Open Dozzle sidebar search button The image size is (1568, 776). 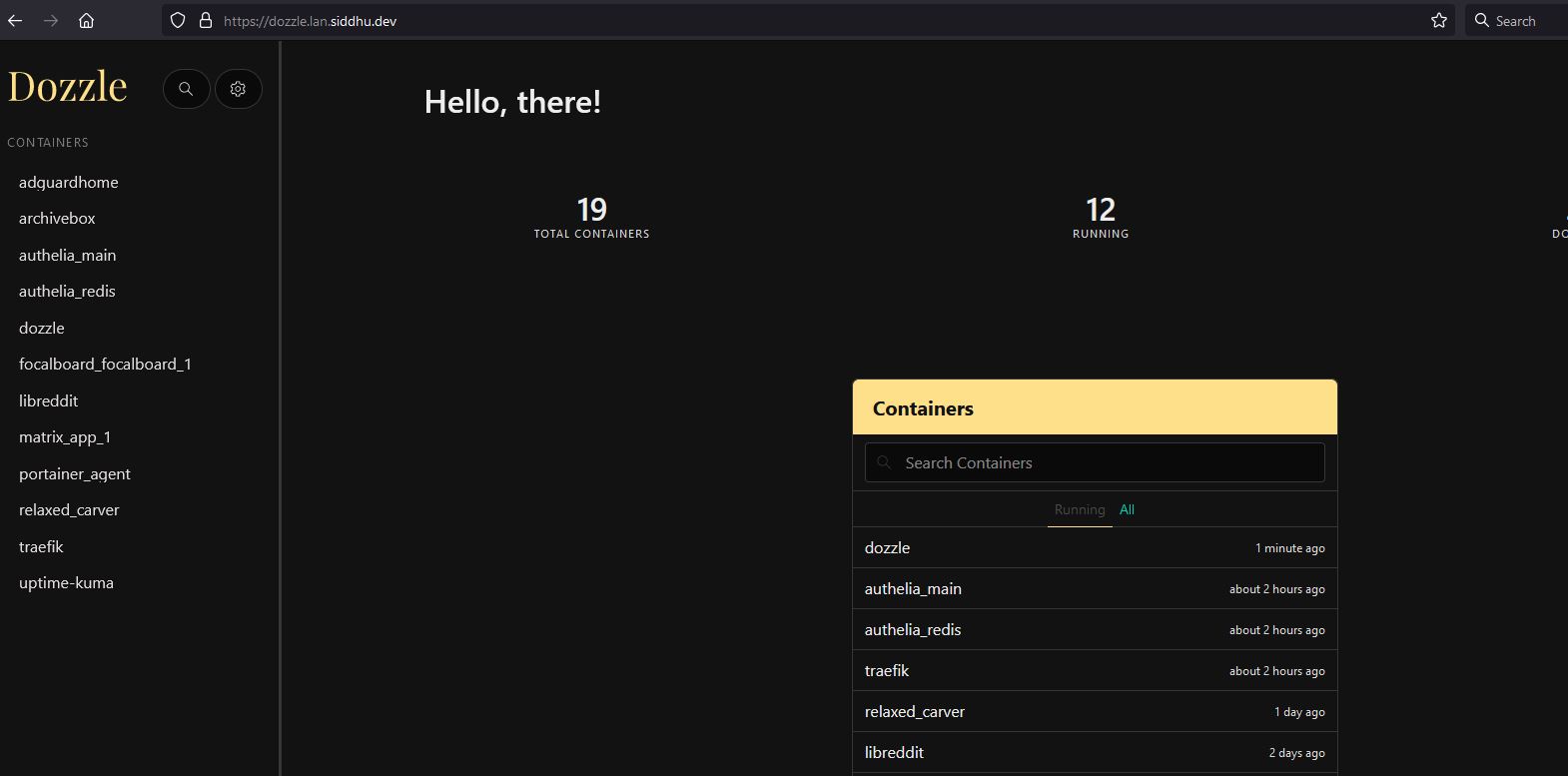(186, 89)
